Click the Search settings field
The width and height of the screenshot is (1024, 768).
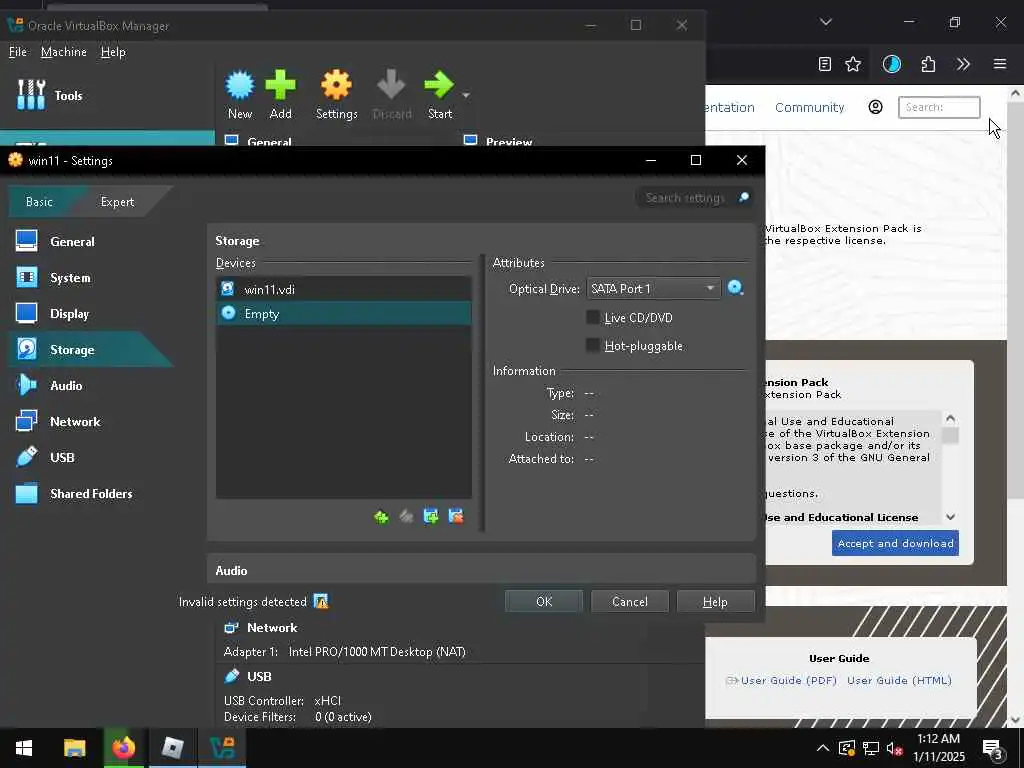686,197
